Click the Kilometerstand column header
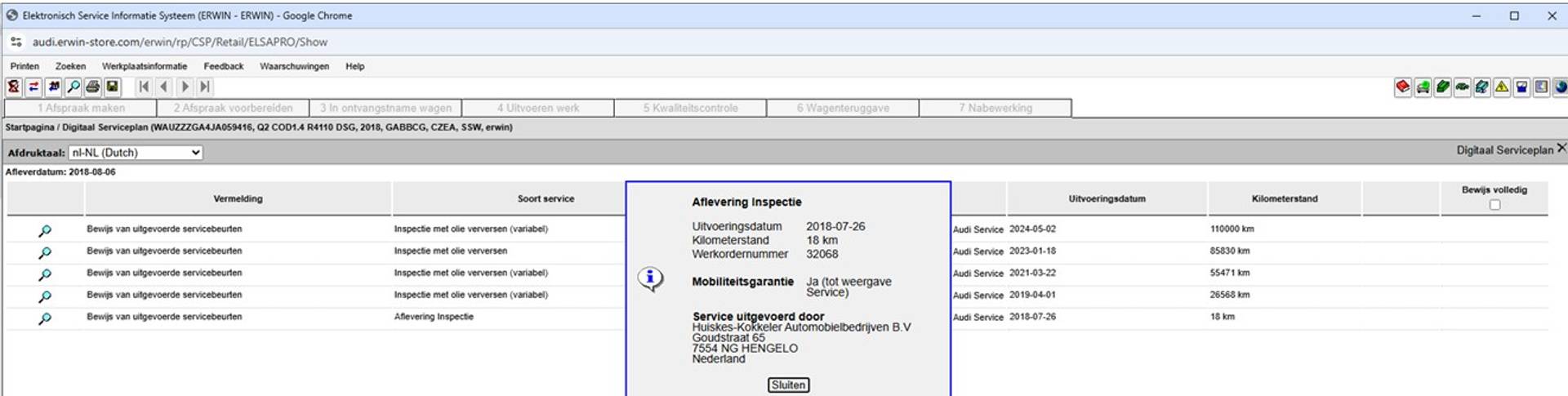1568x396 pixels. [x=1284, y=198]
